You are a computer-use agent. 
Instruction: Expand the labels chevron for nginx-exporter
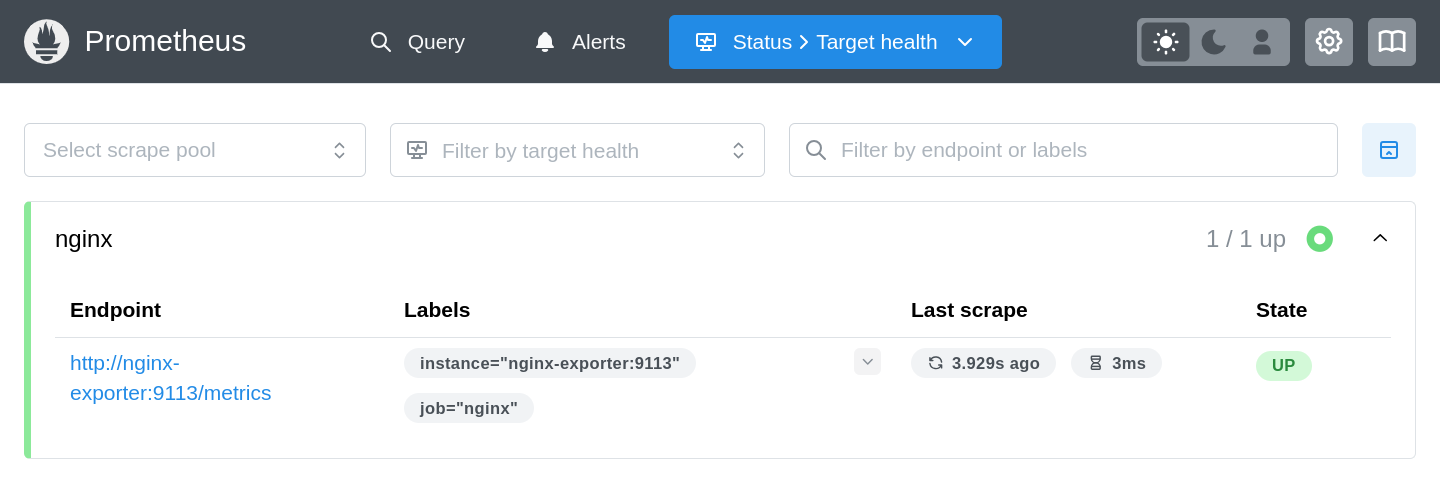(x=867, y=362)
